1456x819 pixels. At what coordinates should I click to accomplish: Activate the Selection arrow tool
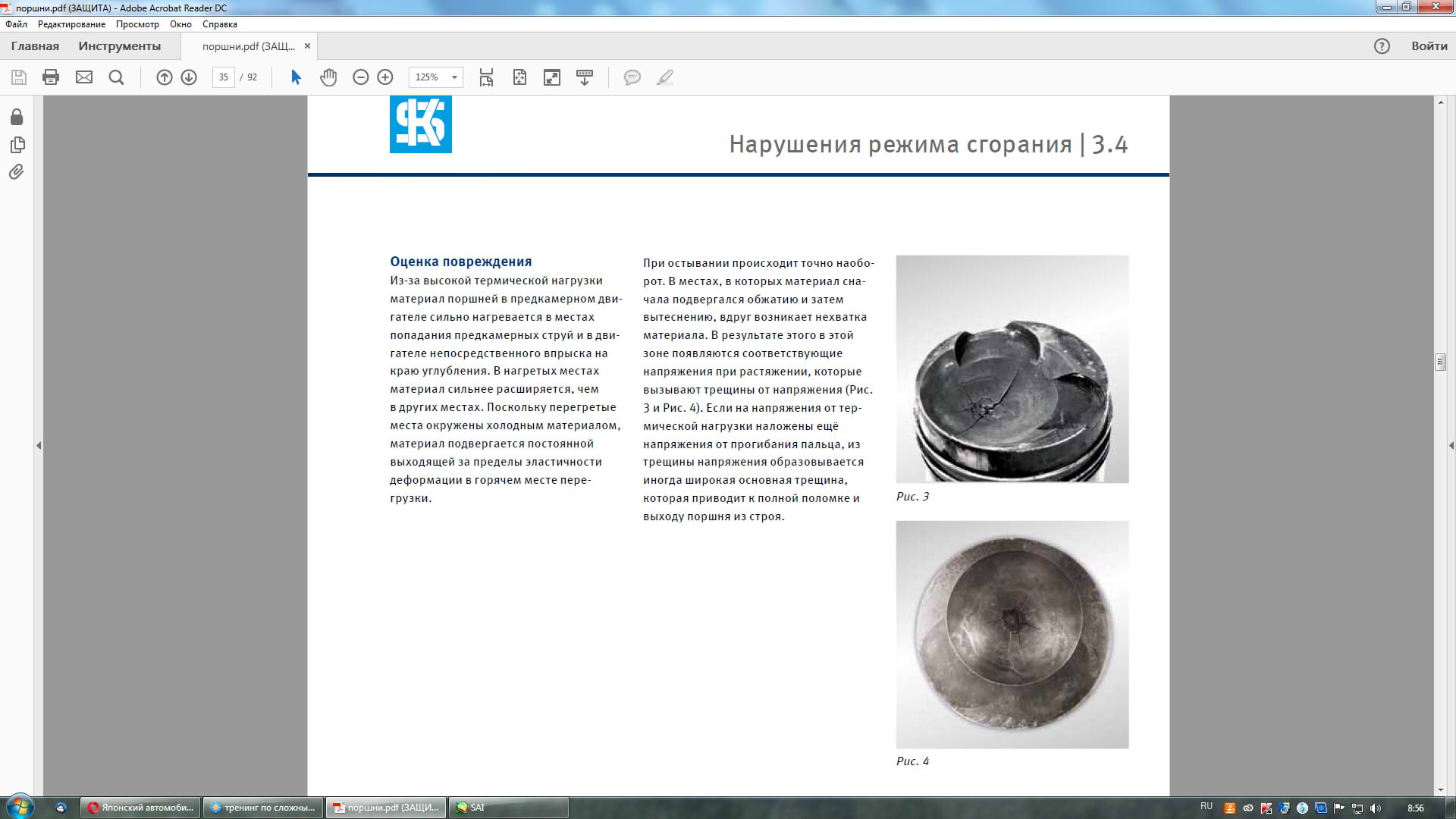point(296,77)
